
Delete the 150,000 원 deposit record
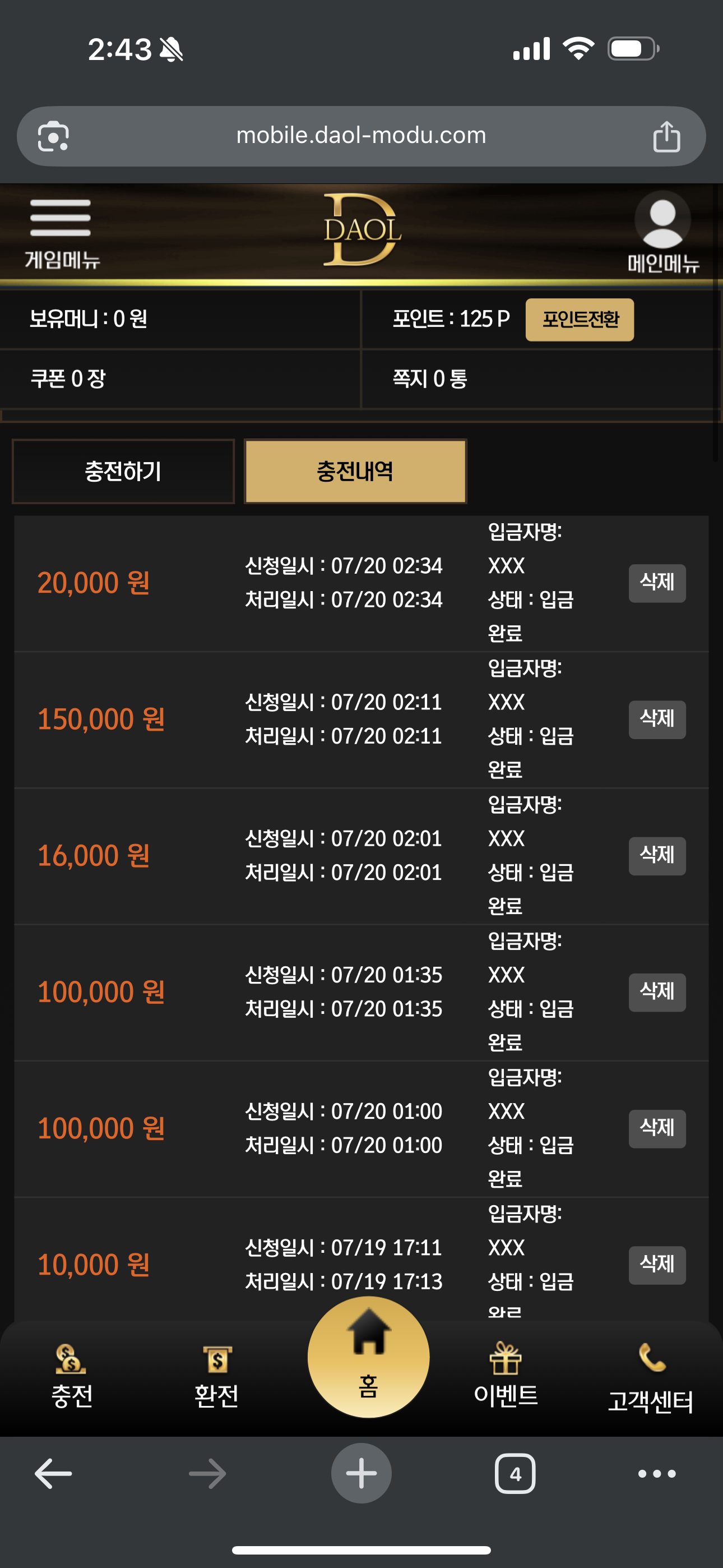[x=657, y=720]
